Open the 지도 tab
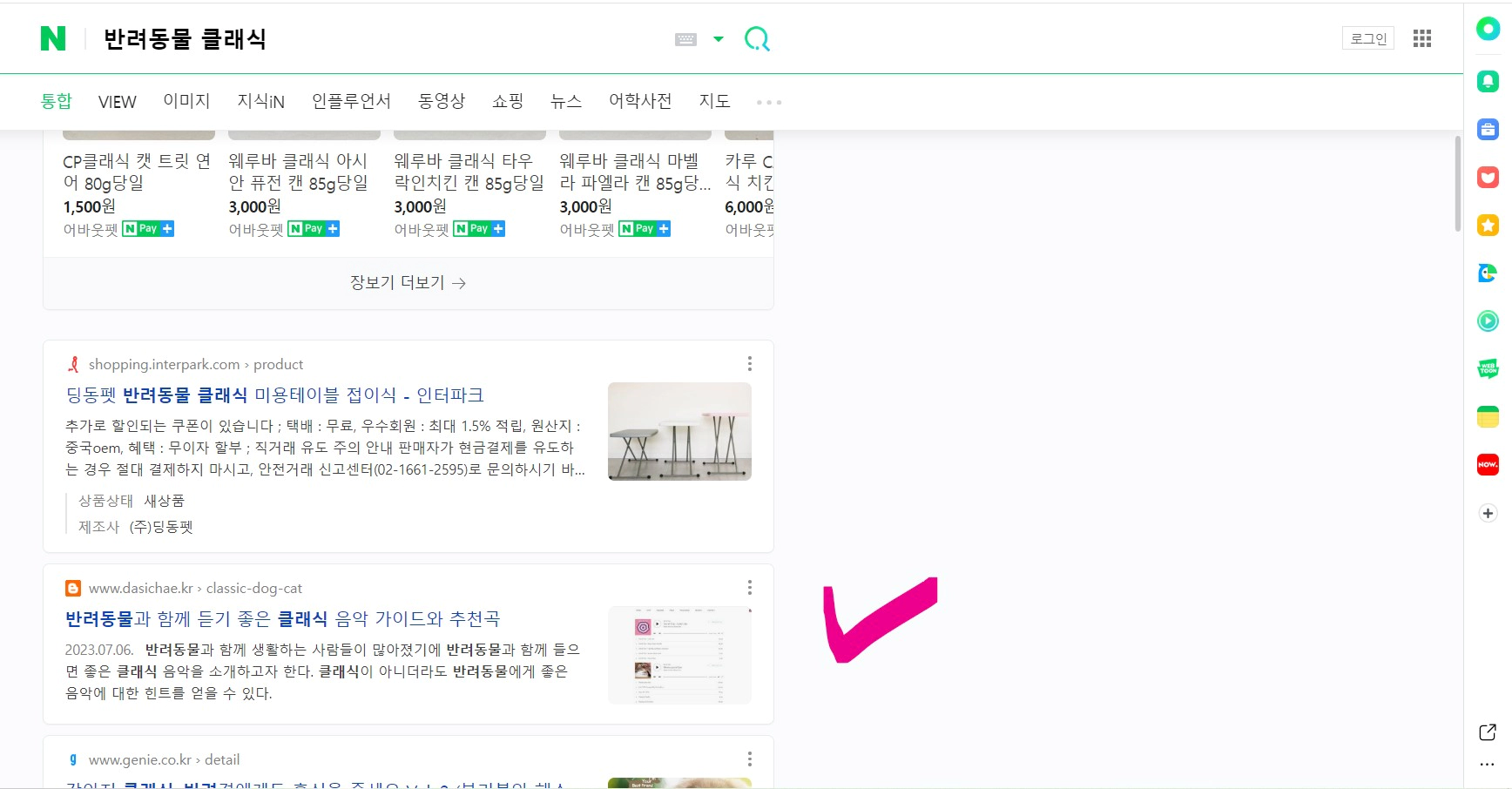This screenshot has width=1512, height=789. [714, 101]
